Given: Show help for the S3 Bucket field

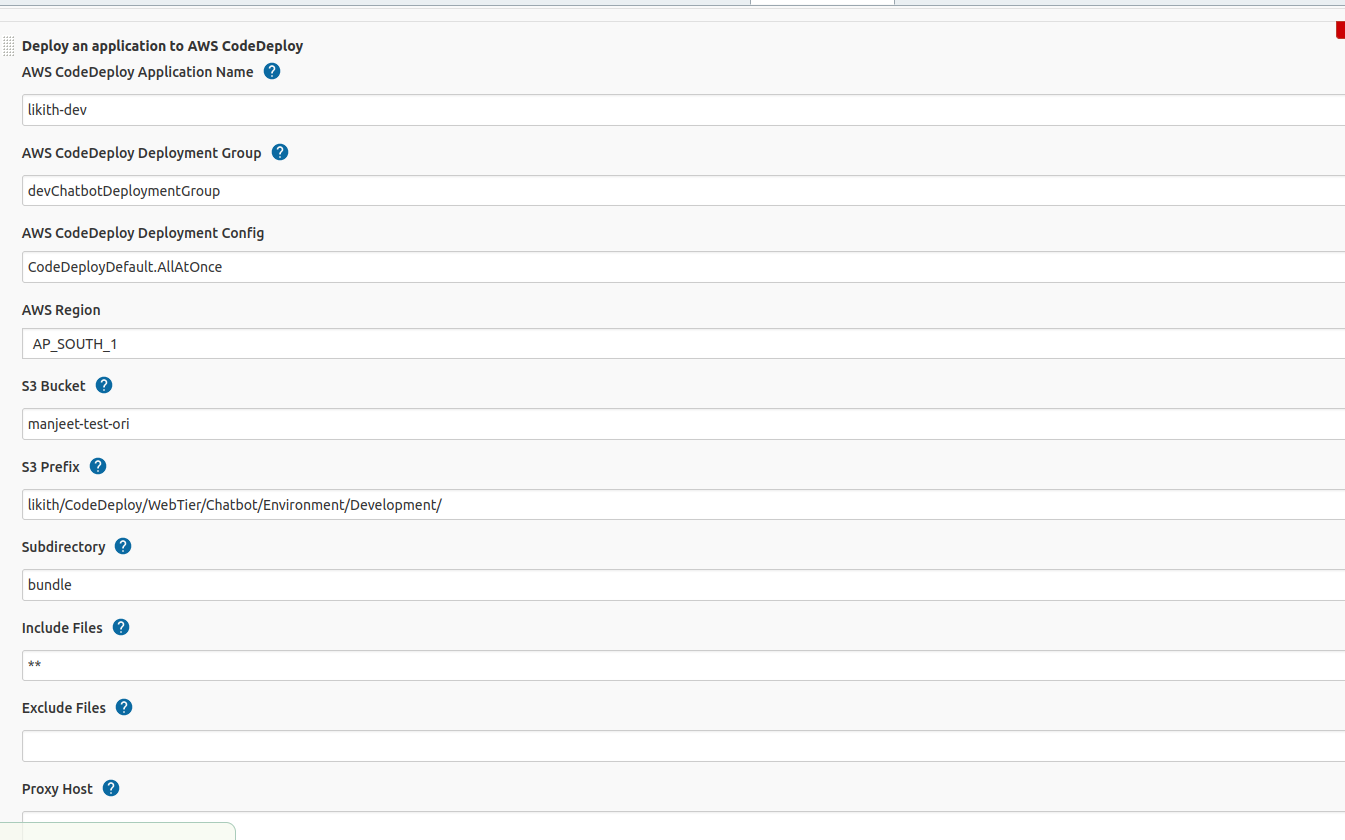Looking at the screenshot, I should 103,385.
